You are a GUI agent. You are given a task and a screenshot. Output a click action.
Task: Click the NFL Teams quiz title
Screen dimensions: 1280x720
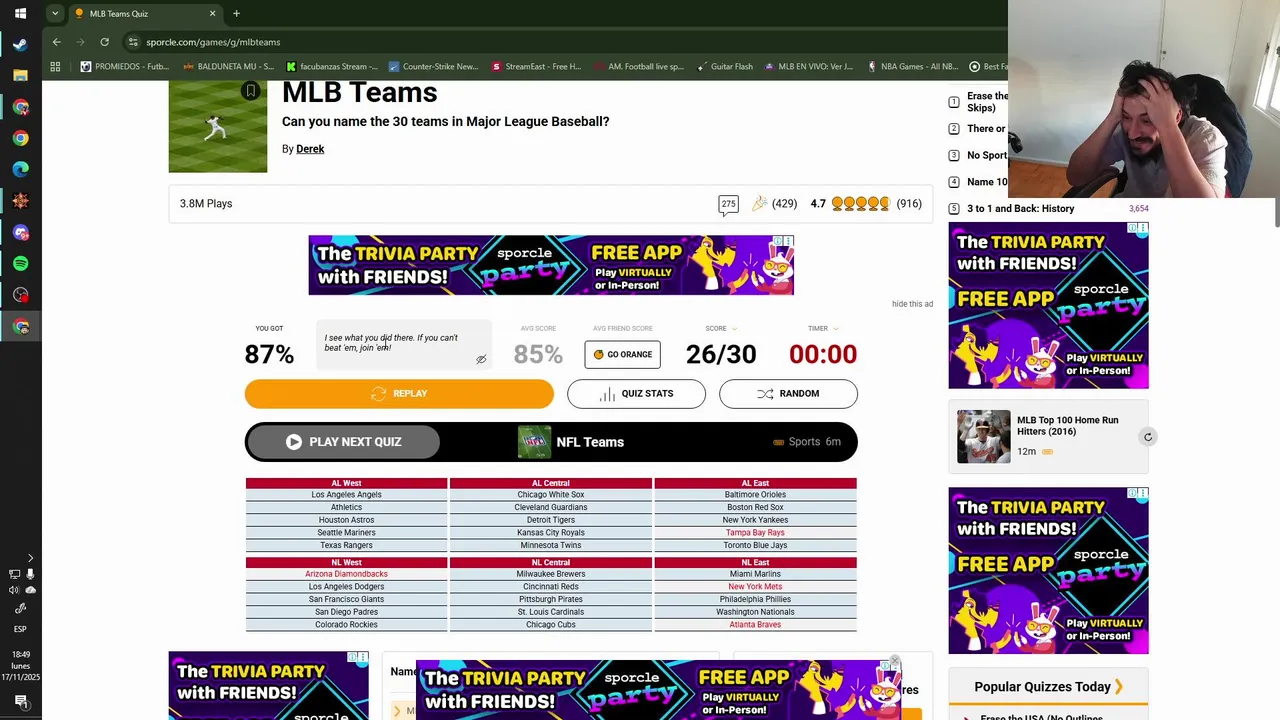[590, 442]
